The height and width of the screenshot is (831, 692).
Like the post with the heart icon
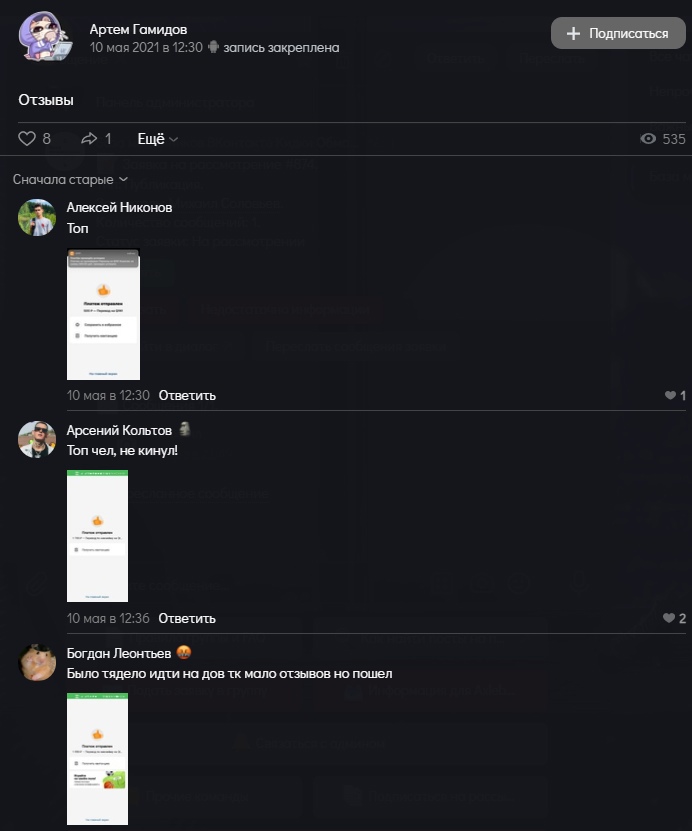[26, 138]
